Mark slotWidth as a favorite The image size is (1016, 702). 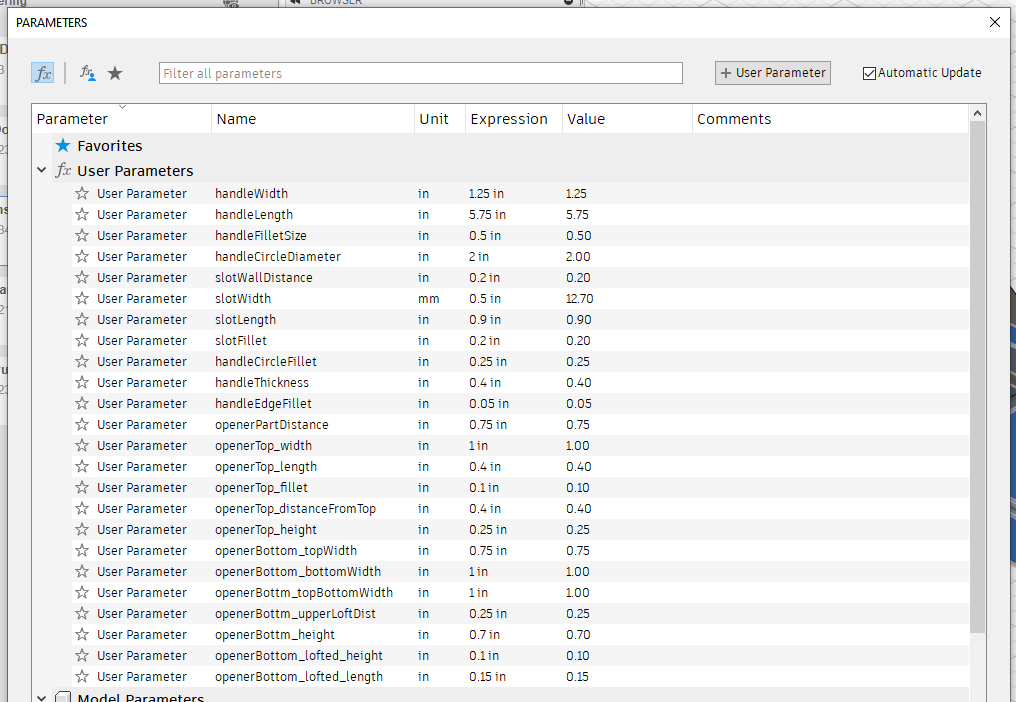click(x=81, y=298)
